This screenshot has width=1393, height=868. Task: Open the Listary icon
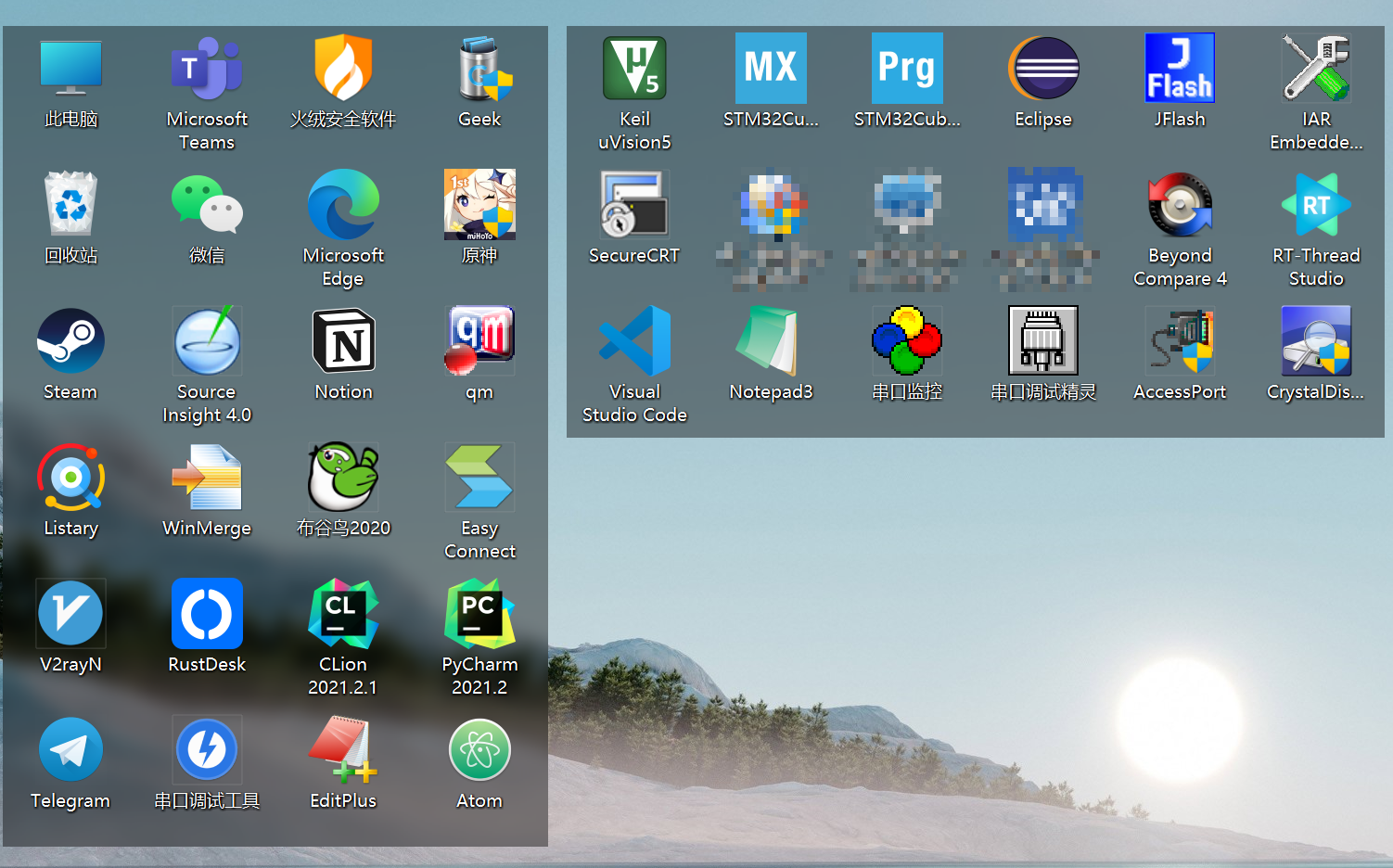(x=70, y=478)
